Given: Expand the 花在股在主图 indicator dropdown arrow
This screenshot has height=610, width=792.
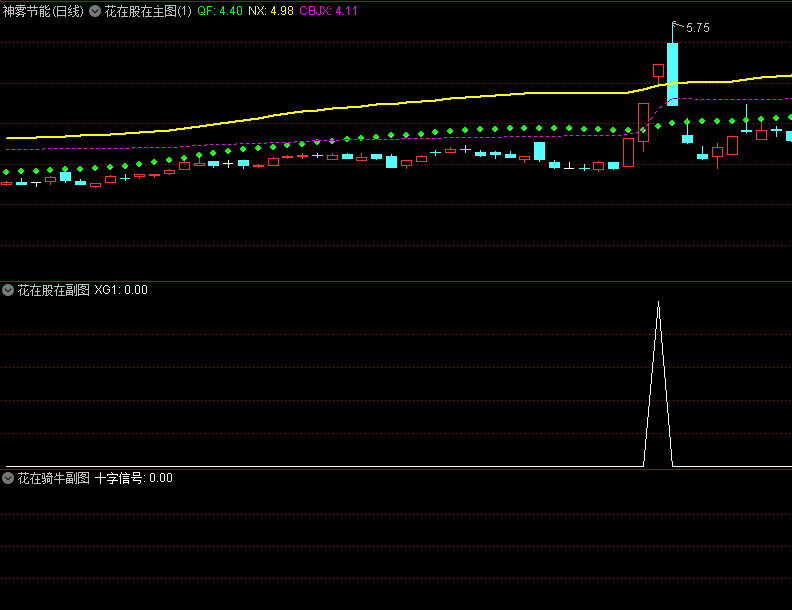Looking at the screenshot, I should 95,11.
